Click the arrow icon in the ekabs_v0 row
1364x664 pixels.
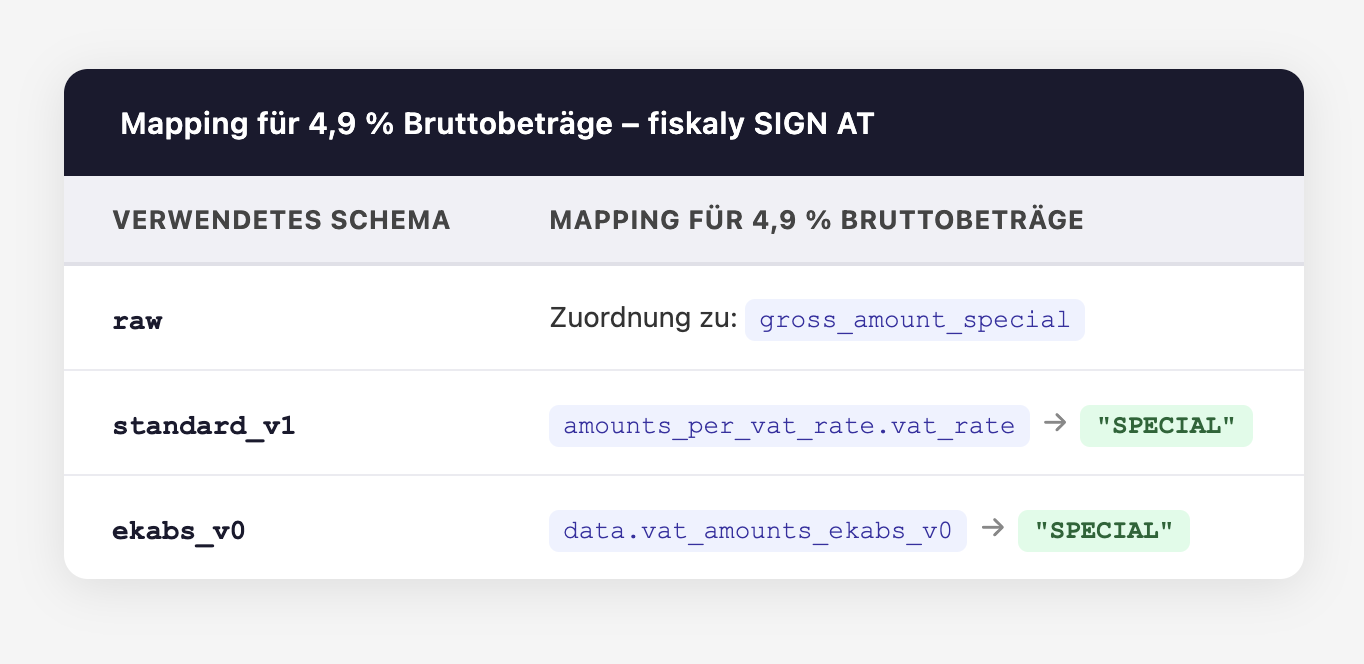[x=992, y=529]
